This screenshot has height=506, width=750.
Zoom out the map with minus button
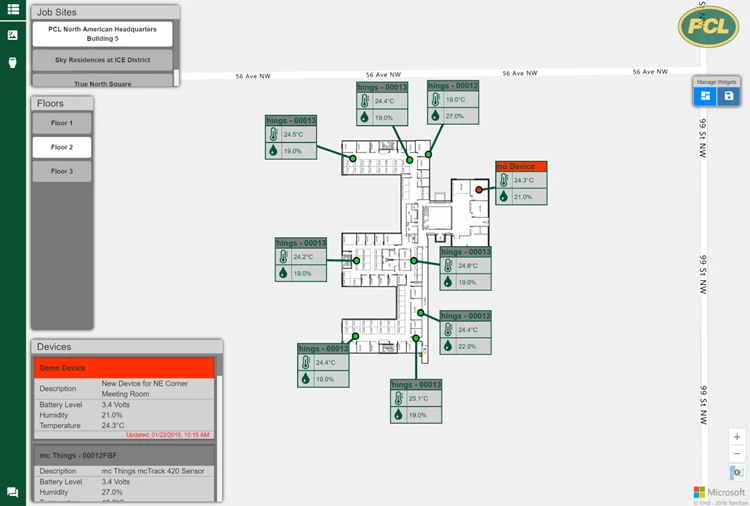(x=737, y=453)
